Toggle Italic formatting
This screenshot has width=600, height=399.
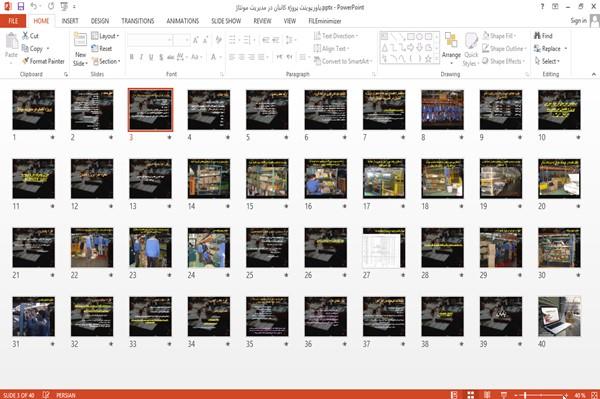(x=141, y=57)
